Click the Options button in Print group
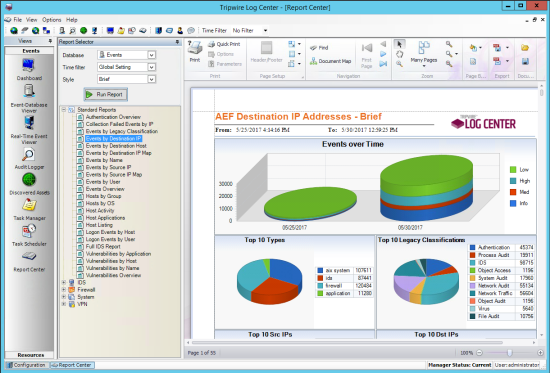 221,54
